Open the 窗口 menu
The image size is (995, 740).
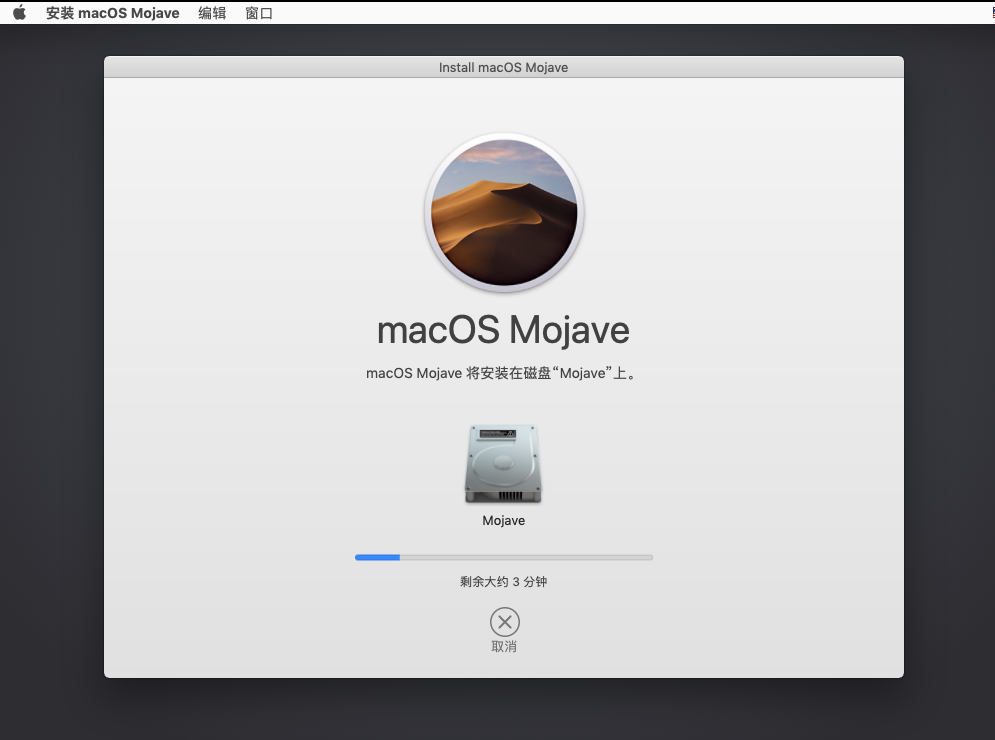[x=259, y=13]
